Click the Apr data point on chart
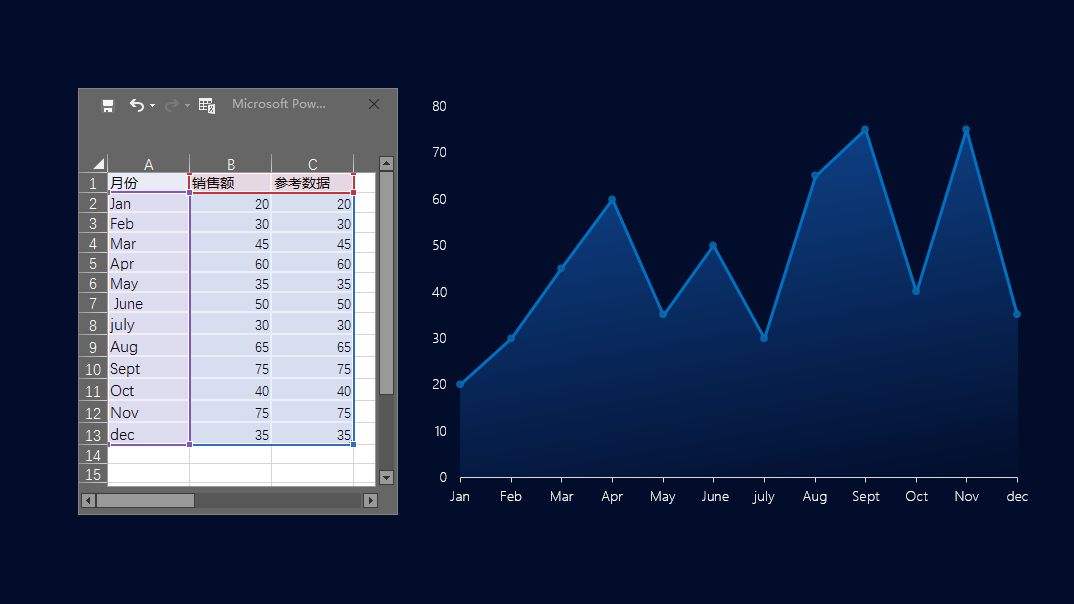This screenshot has height=604, width=1074. [x=612, y=199]
